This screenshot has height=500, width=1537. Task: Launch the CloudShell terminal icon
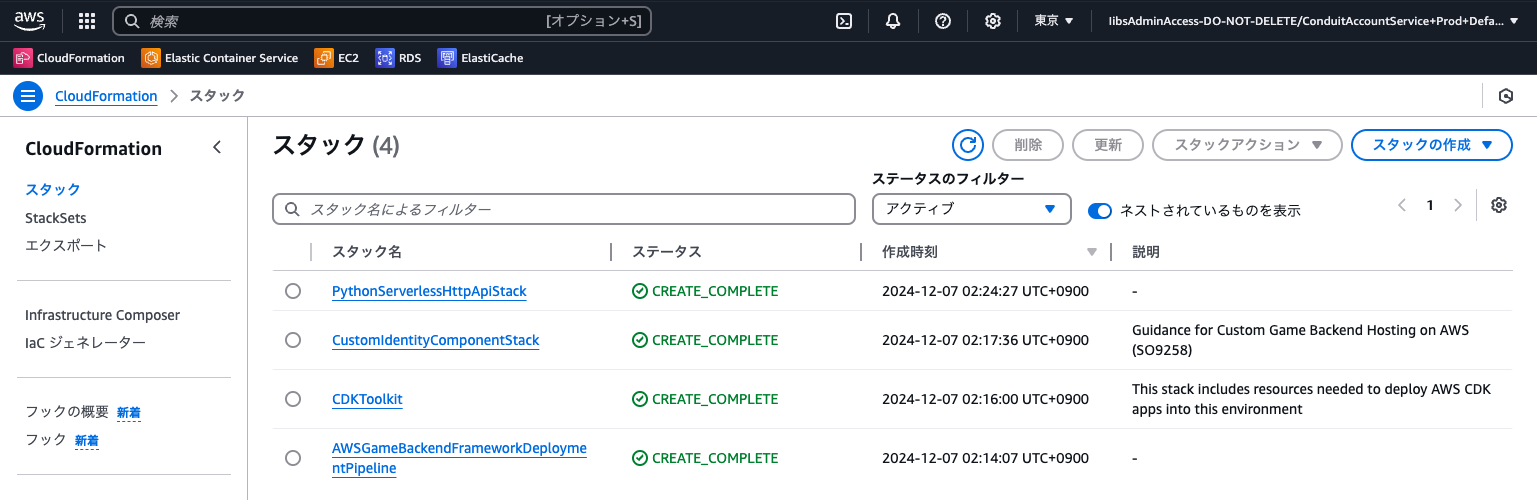[844, 21]
